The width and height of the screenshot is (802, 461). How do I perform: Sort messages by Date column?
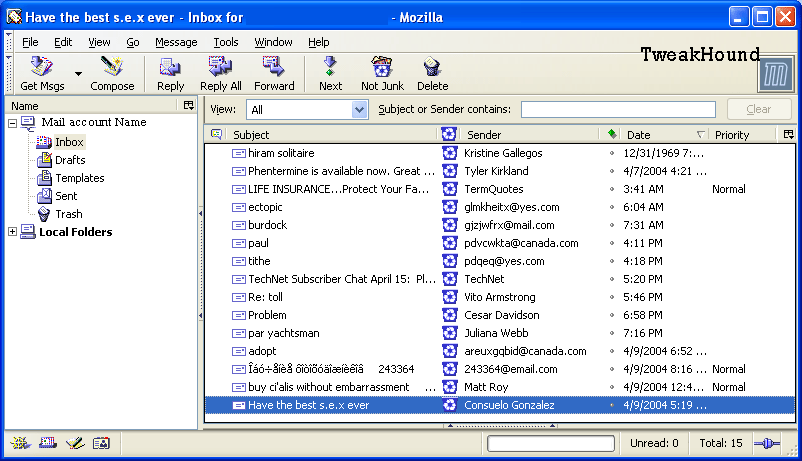pyautogui.click(x=665, y=135)
